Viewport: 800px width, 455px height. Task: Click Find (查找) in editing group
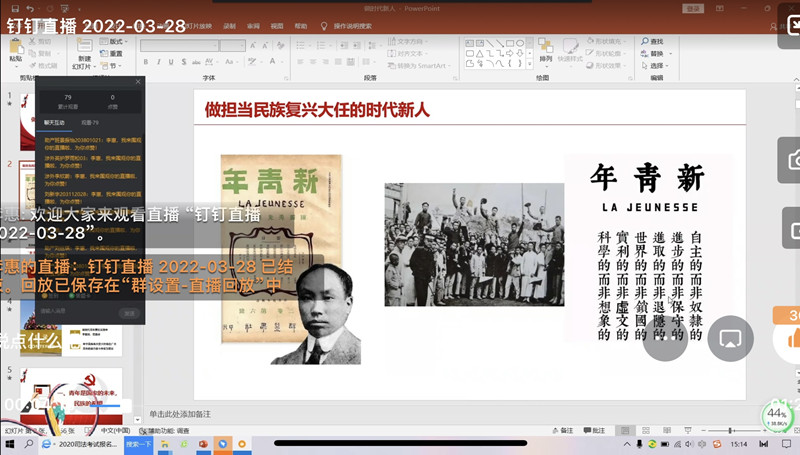pos(653,41)
